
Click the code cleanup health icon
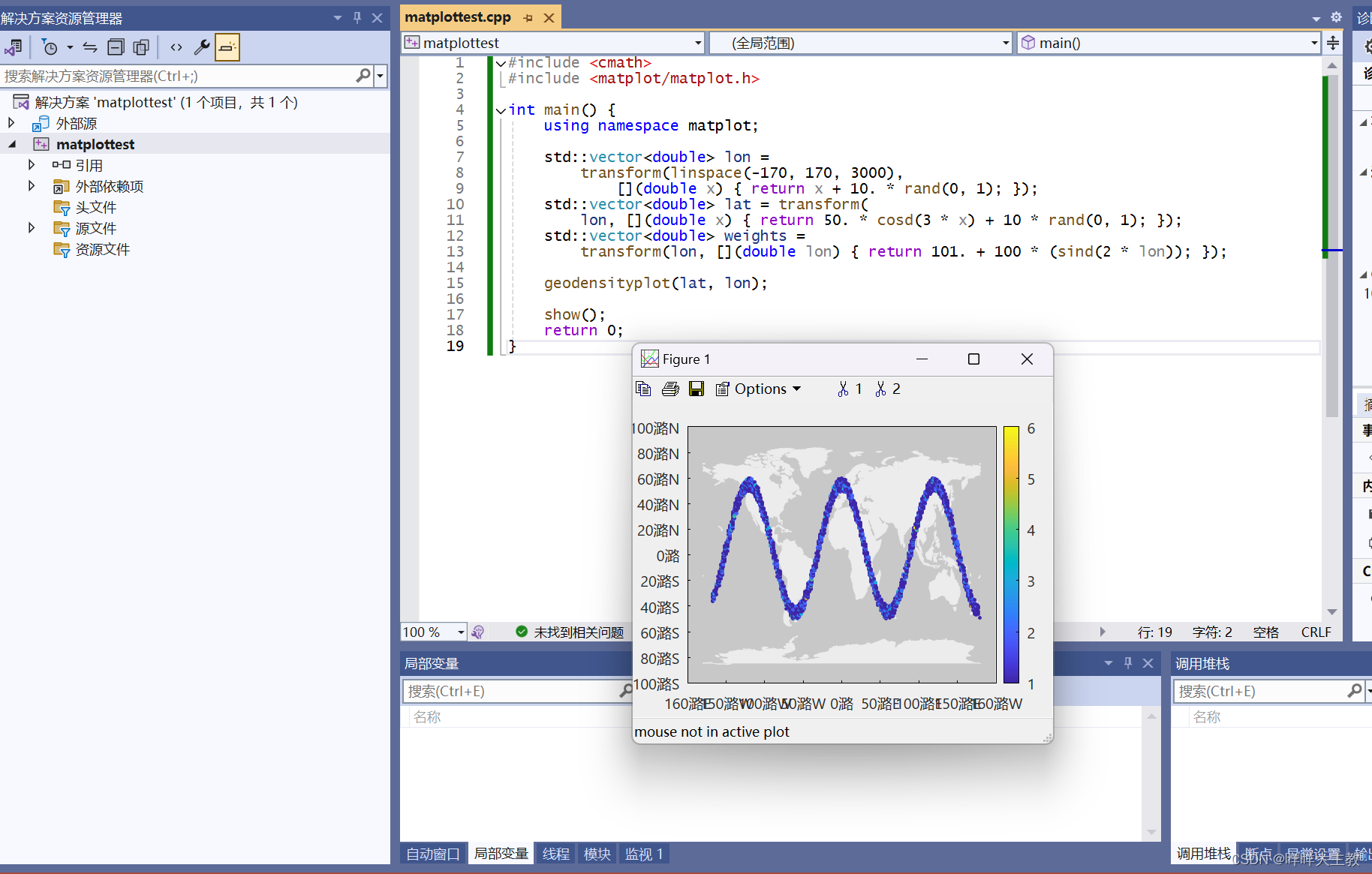tap(478, 632)
